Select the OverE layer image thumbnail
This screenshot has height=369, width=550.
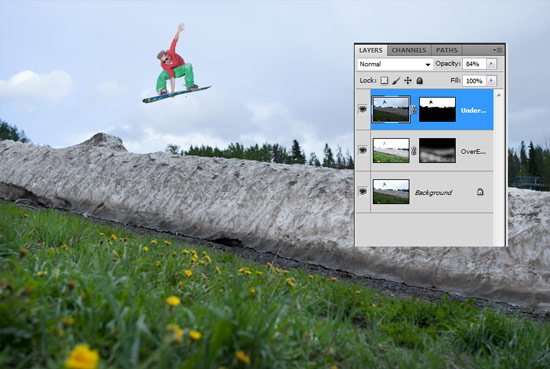[x=391, y=150]
